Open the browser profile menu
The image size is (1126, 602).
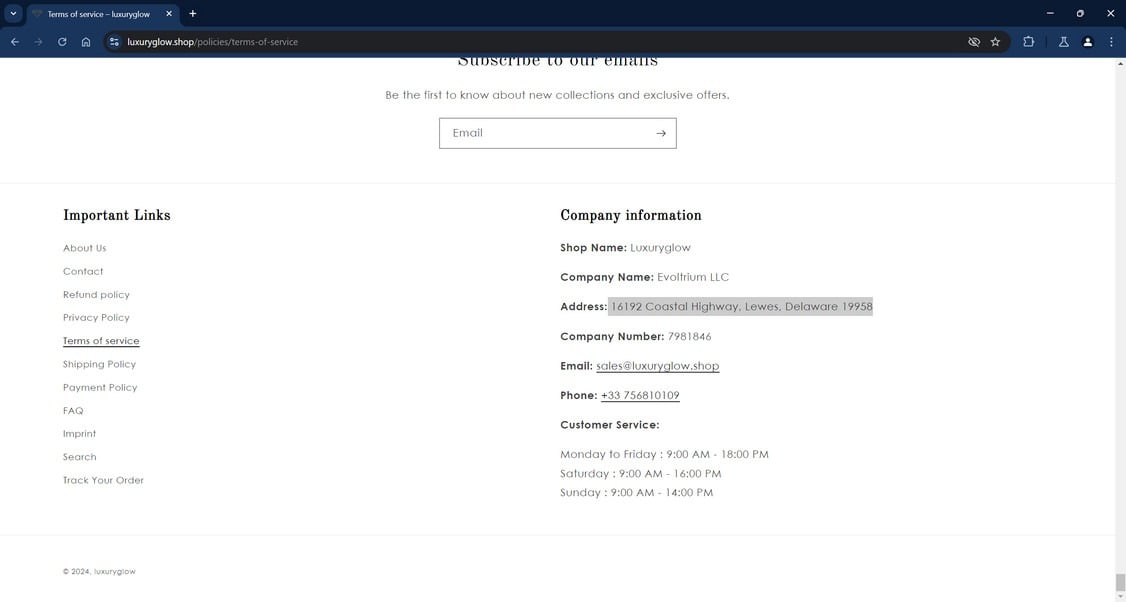pyautogui.click(x=1088, y=42)
